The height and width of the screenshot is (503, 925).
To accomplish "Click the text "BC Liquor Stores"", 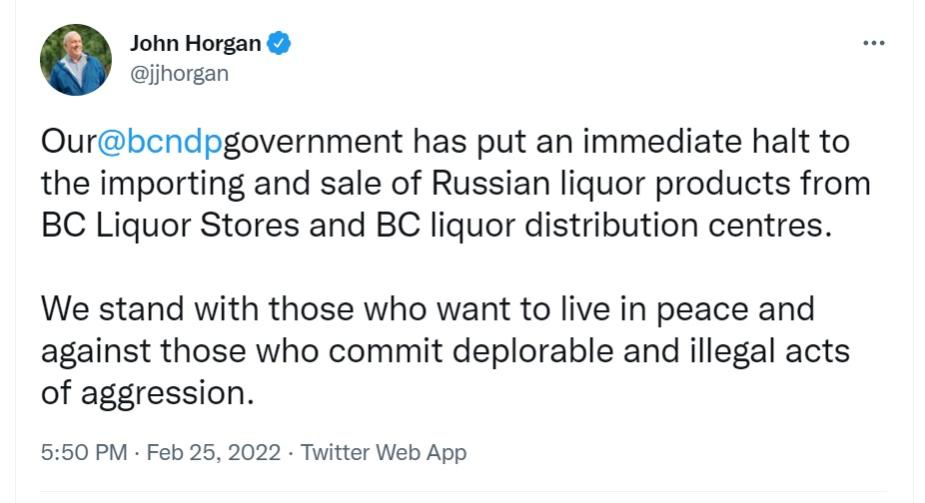I will (x=170, y=225).
